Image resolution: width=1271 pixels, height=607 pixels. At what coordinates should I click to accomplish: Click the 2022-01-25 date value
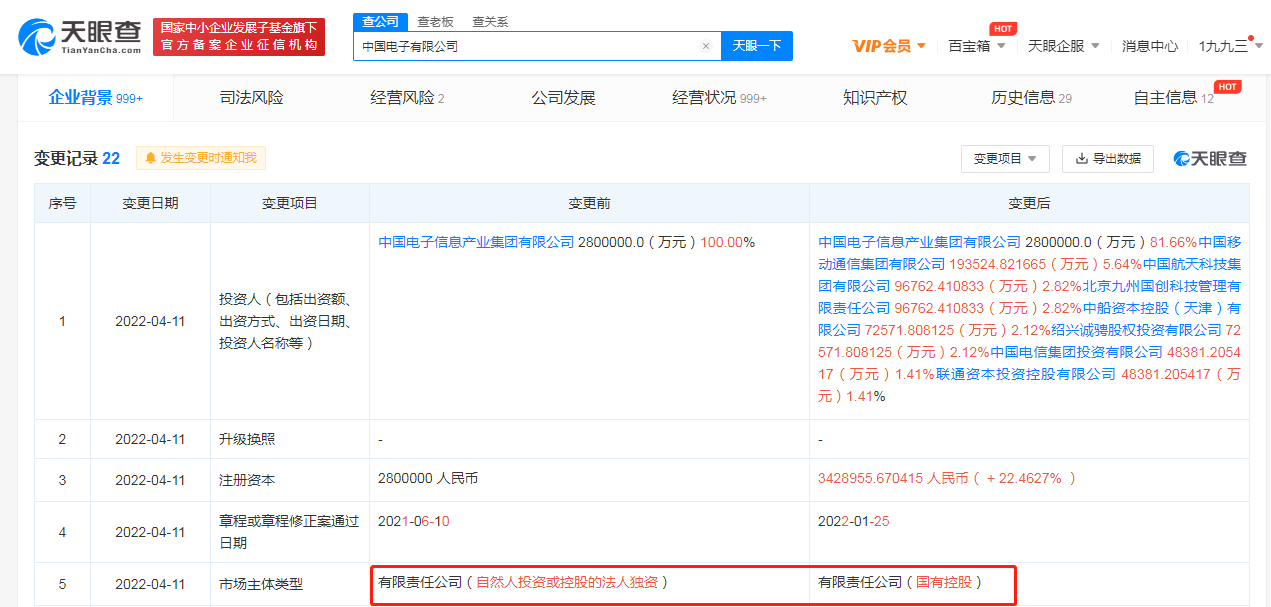tap(854, 522)
